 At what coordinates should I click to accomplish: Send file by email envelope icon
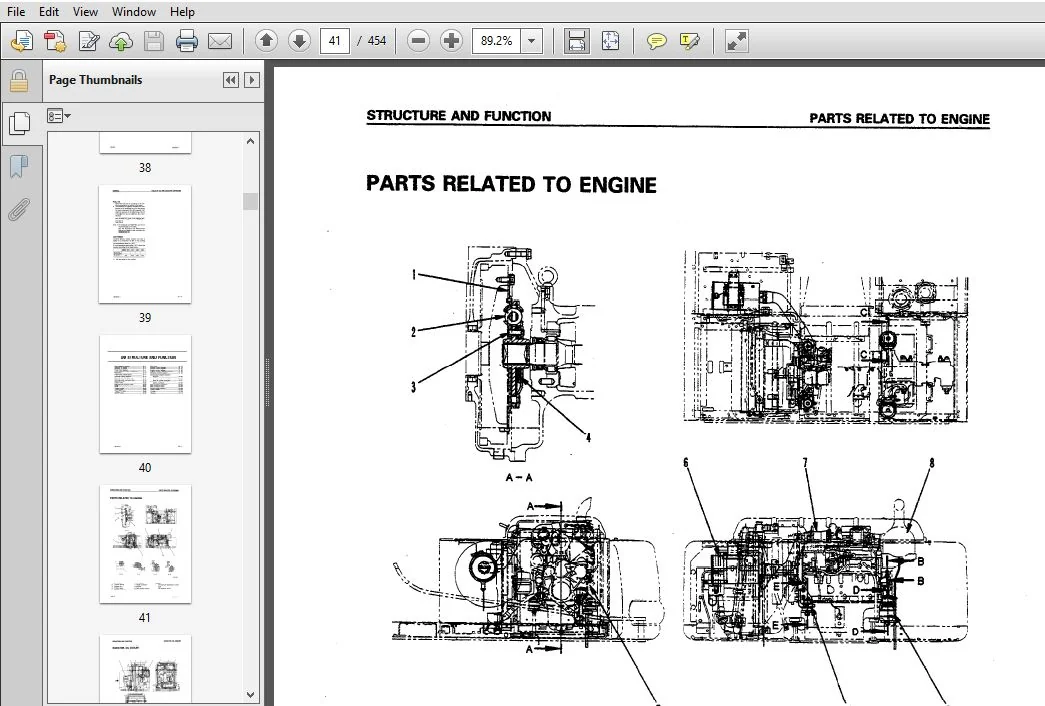coord(220,41)
